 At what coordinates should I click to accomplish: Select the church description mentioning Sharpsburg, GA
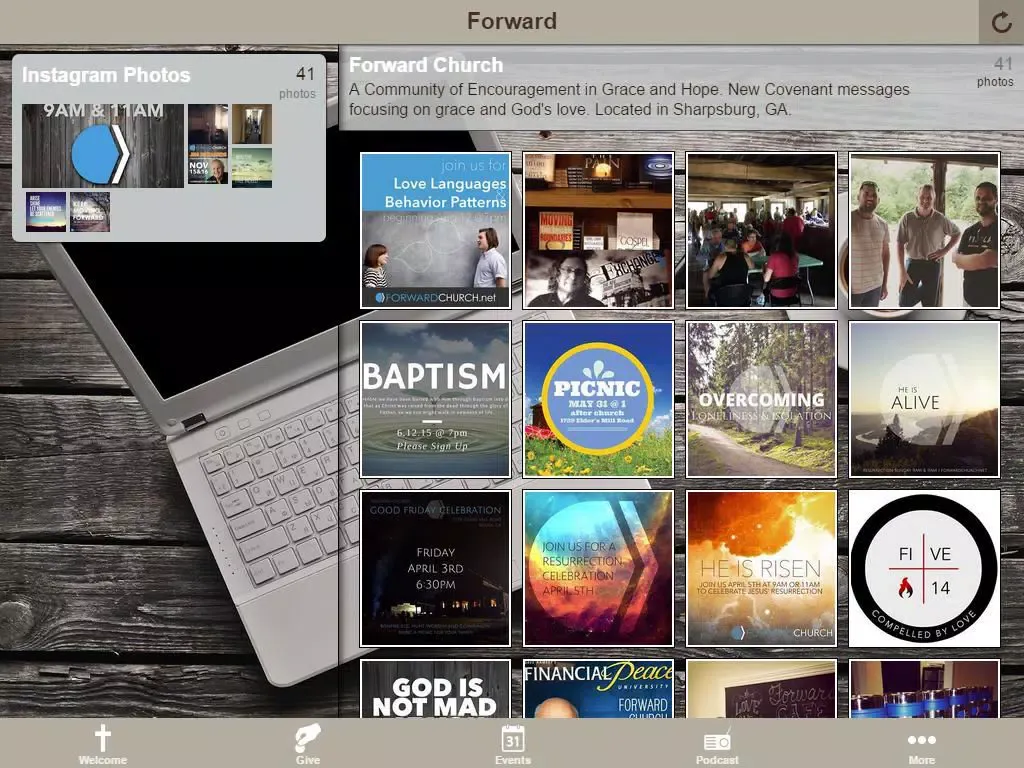(x=629, y=99)
